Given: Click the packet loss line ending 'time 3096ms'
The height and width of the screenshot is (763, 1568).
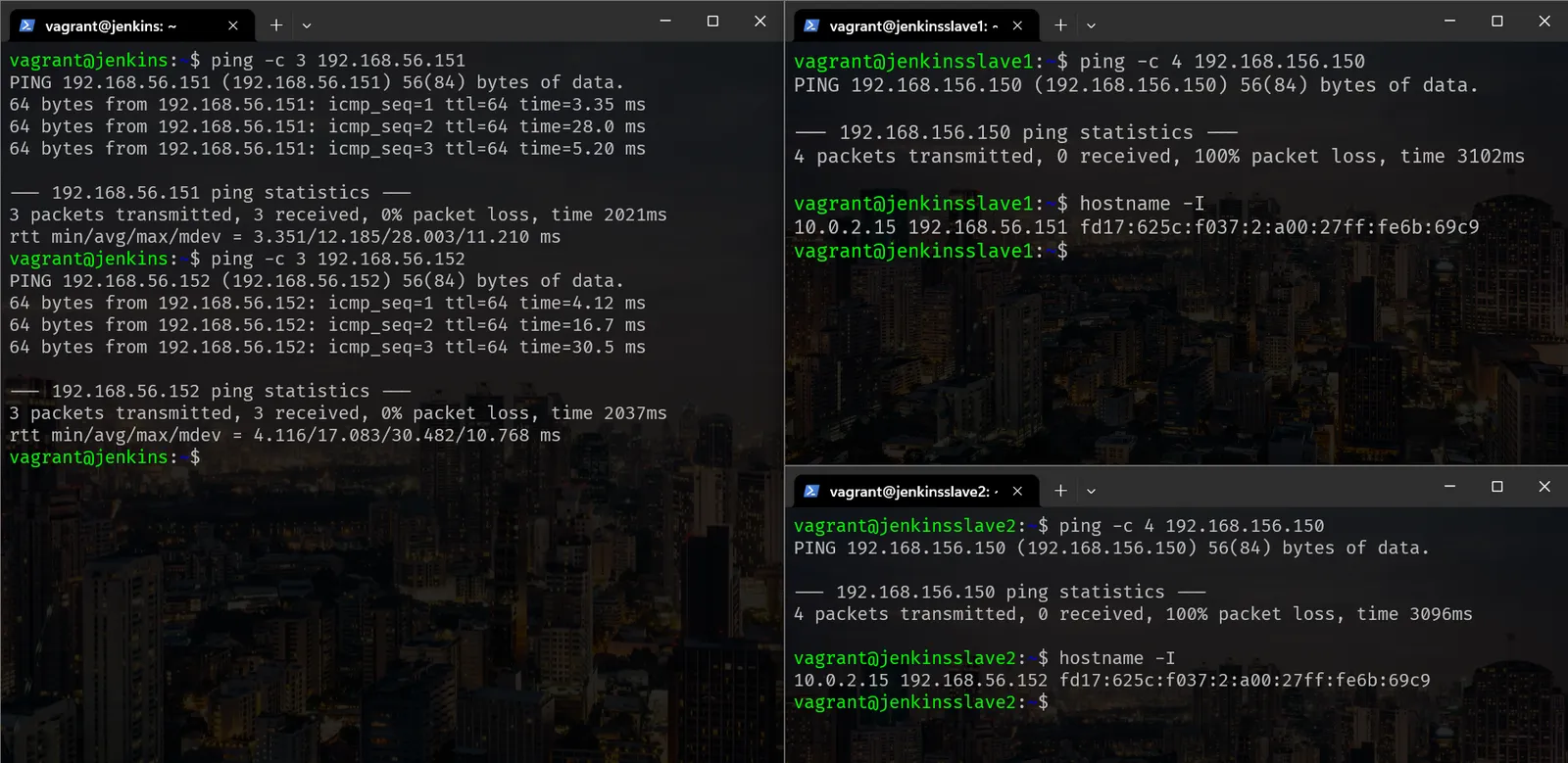Looking at the screenshot, I should 1133,614.
